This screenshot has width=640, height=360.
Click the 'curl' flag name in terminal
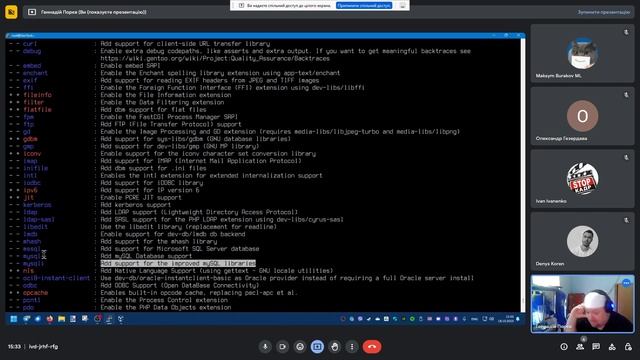30,44
